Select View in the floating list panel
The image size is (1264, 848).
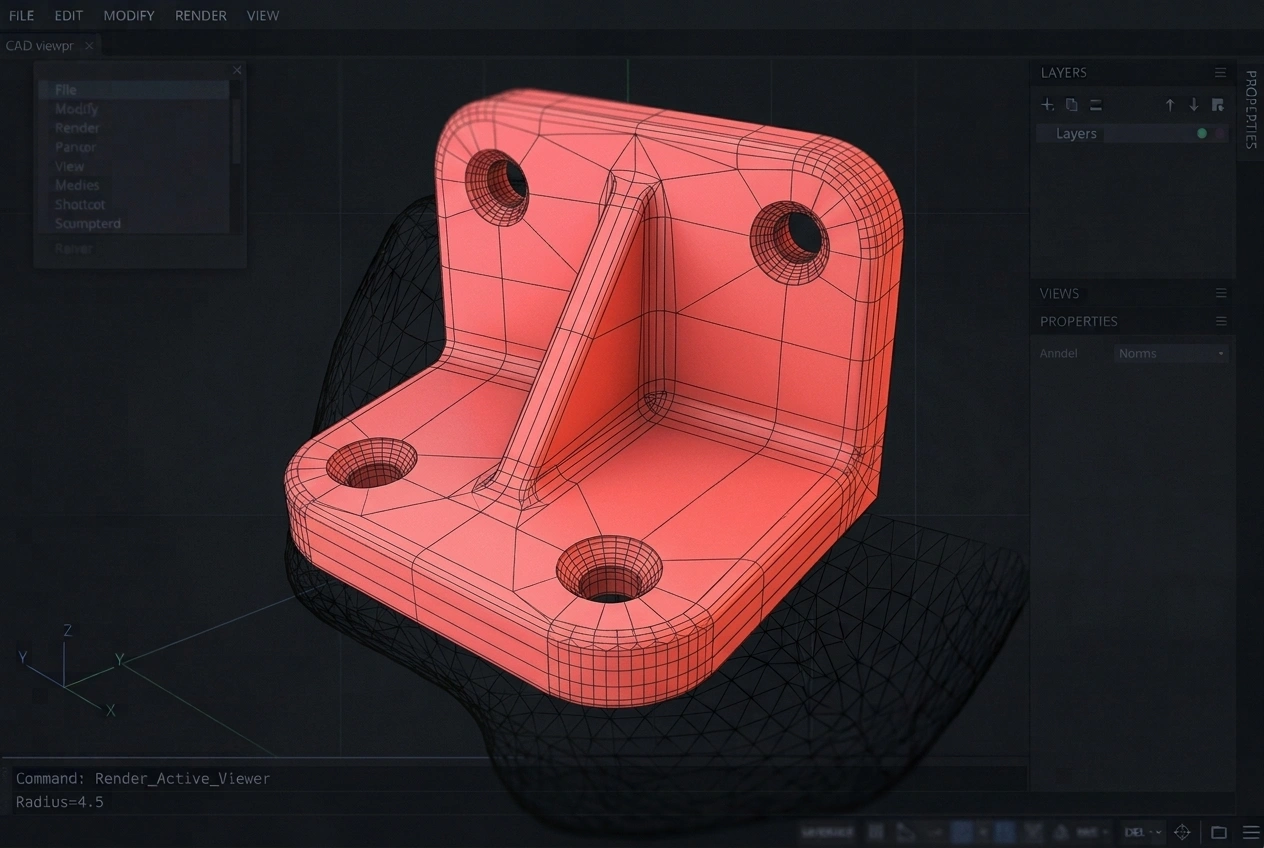click(134, 166)
